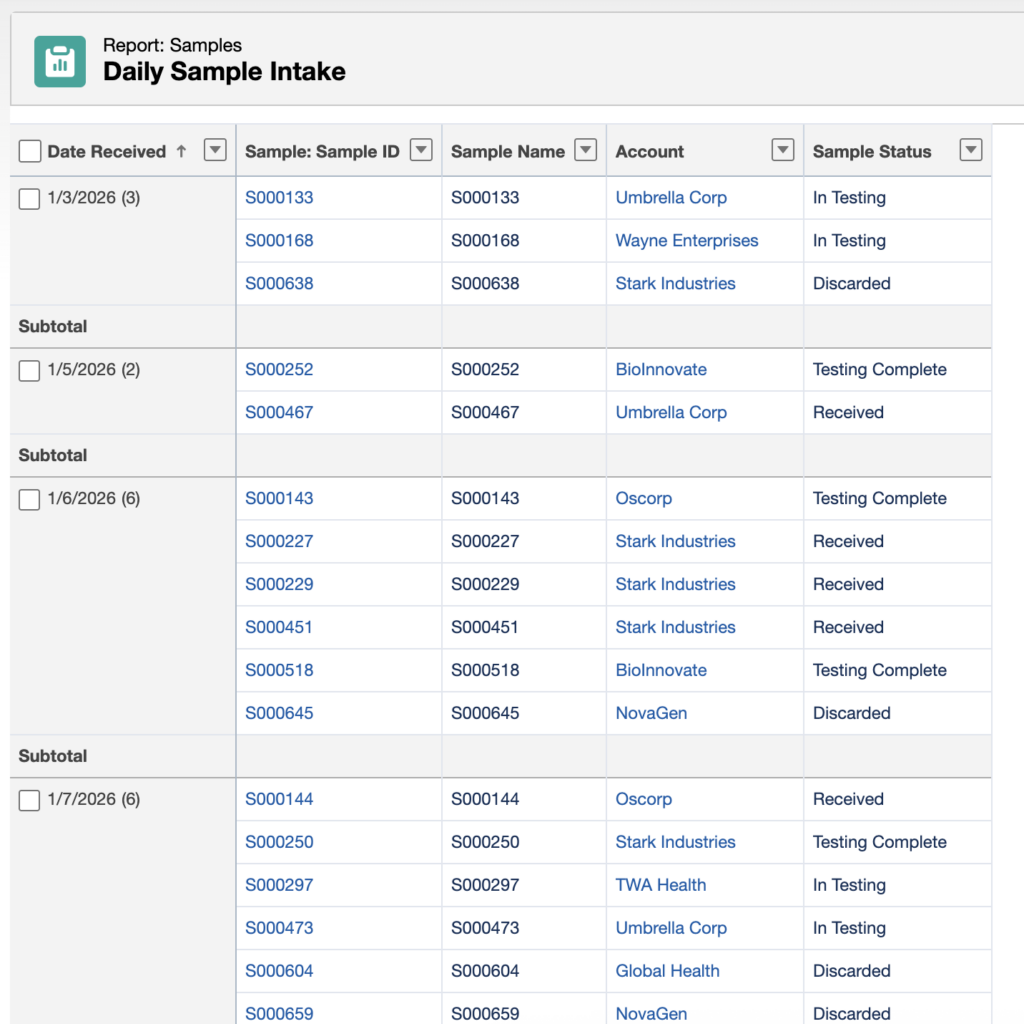
Task: Open sample ID link S000638
Action: pos(279,283)
